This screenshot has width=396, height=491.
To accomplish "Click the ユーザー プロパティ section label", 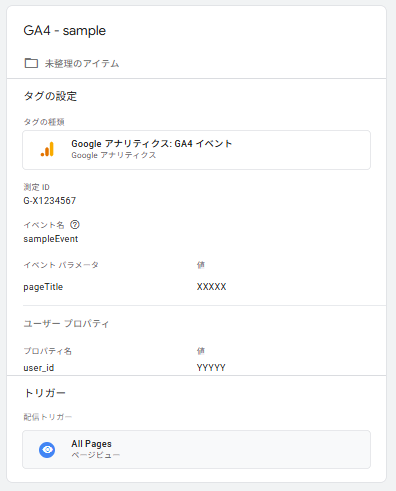I will pos(66,323).
